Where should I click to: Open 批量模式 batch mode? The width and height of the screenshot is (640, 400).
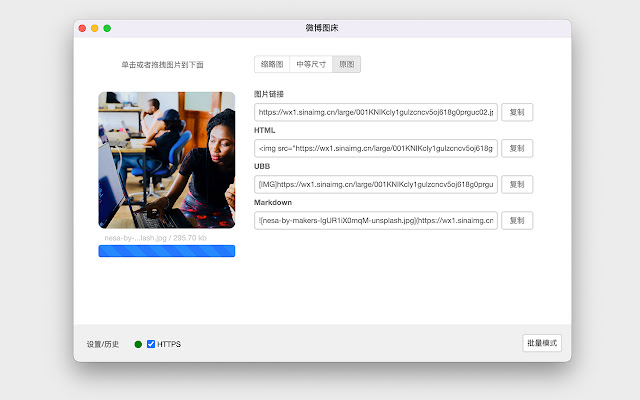point(542,343)
